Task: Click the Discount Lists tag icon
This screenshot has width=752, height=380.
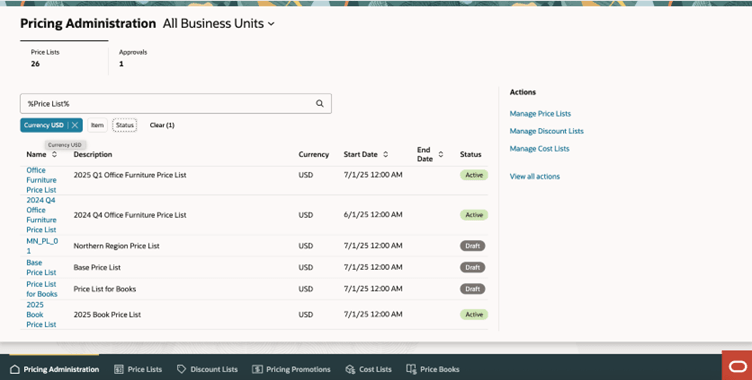Action: 181,369
